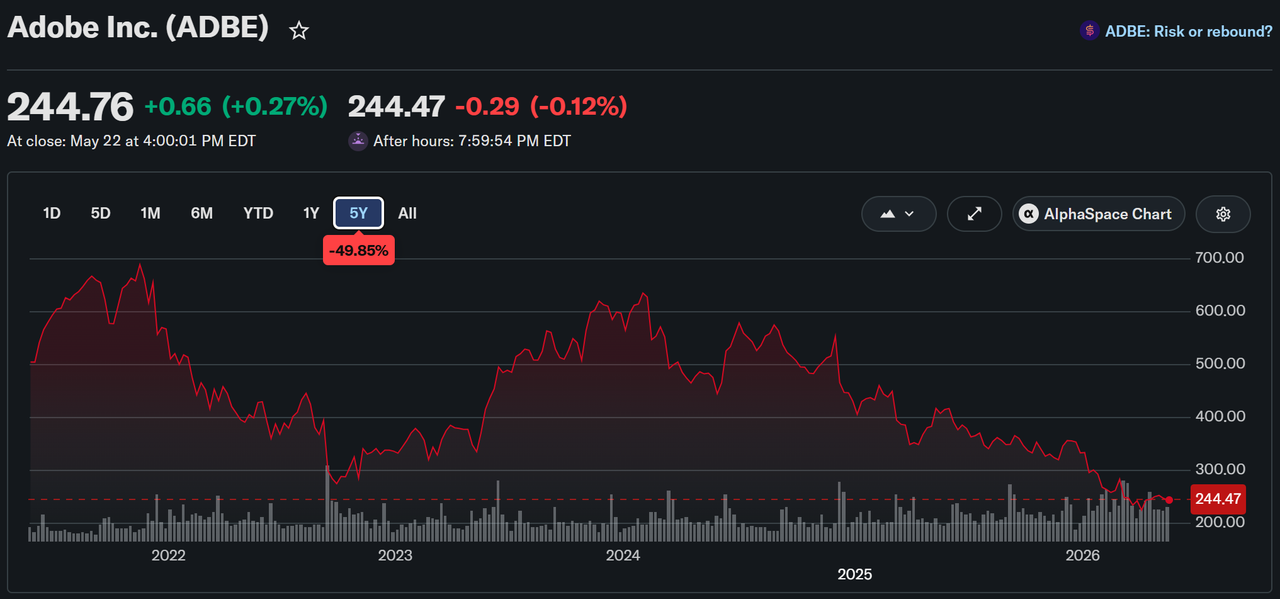The height and width of the screenshot is (599, 1280).
Task: Click the after-hours moon icon
Action: pyautogui.click(x=358, y=141)
